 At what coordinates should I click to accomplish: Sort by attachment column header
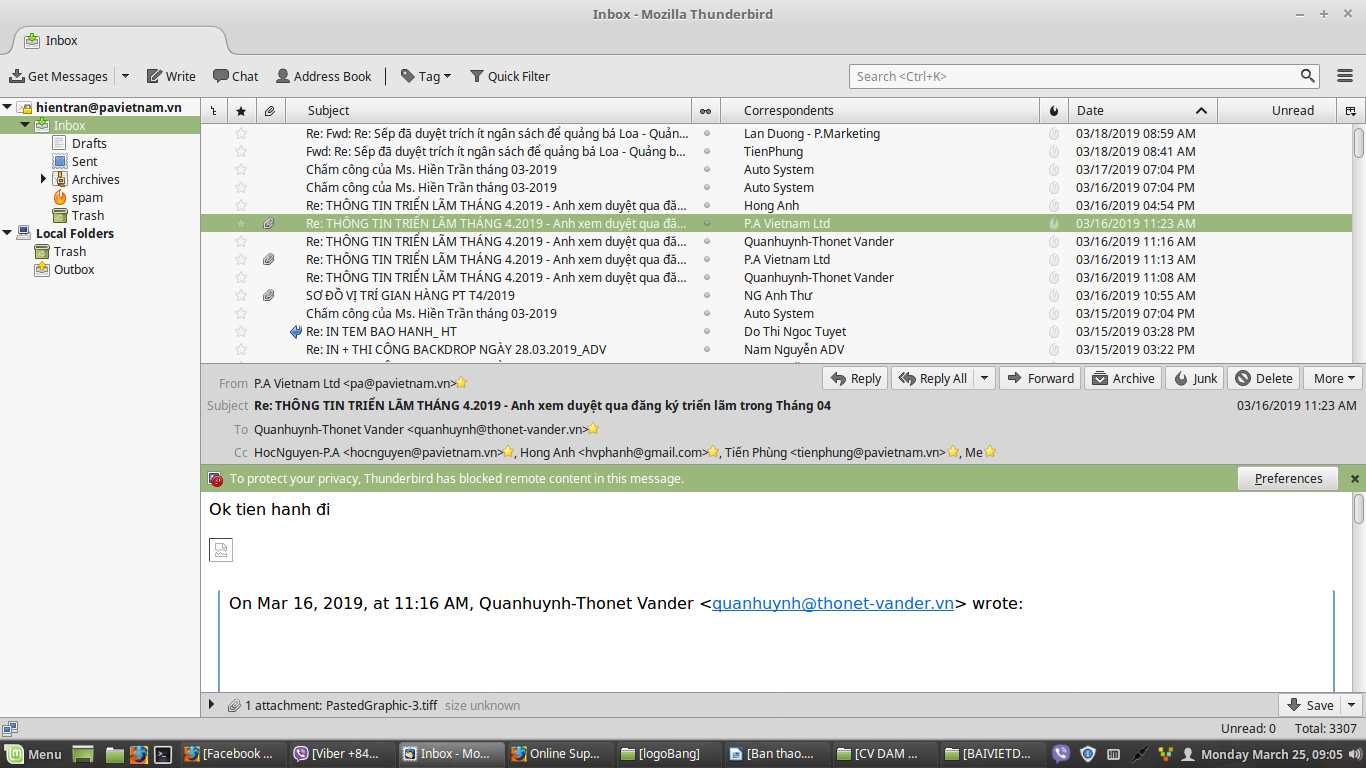point(270,110)
